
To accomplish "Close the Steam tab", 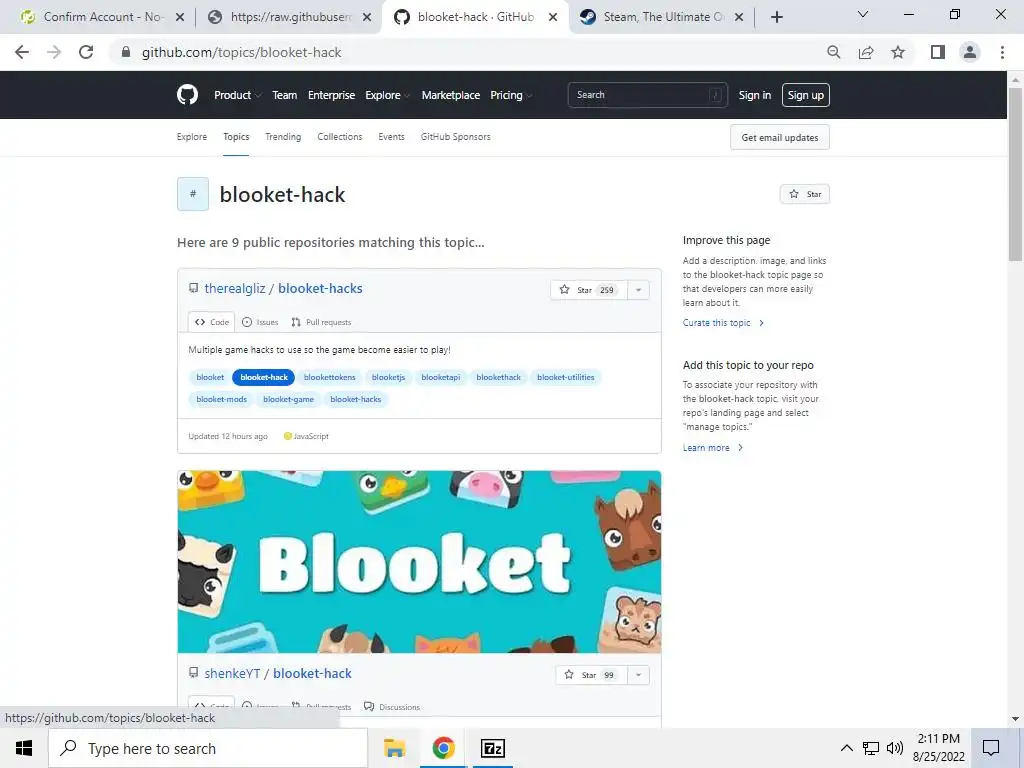I will [739, 18].
